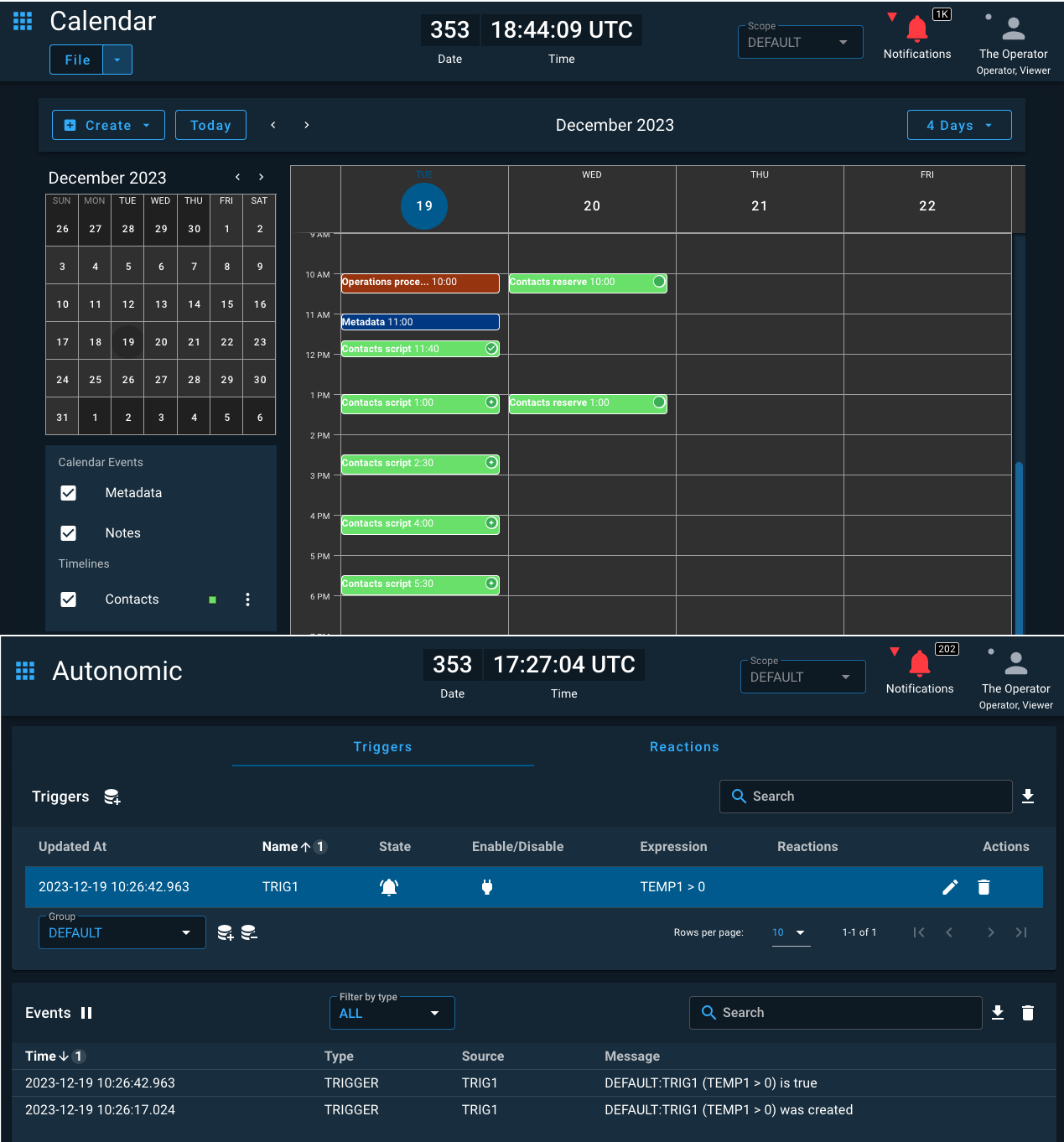Switch to the Reactions tab
1064x1142 pixels.
(684, 746)
